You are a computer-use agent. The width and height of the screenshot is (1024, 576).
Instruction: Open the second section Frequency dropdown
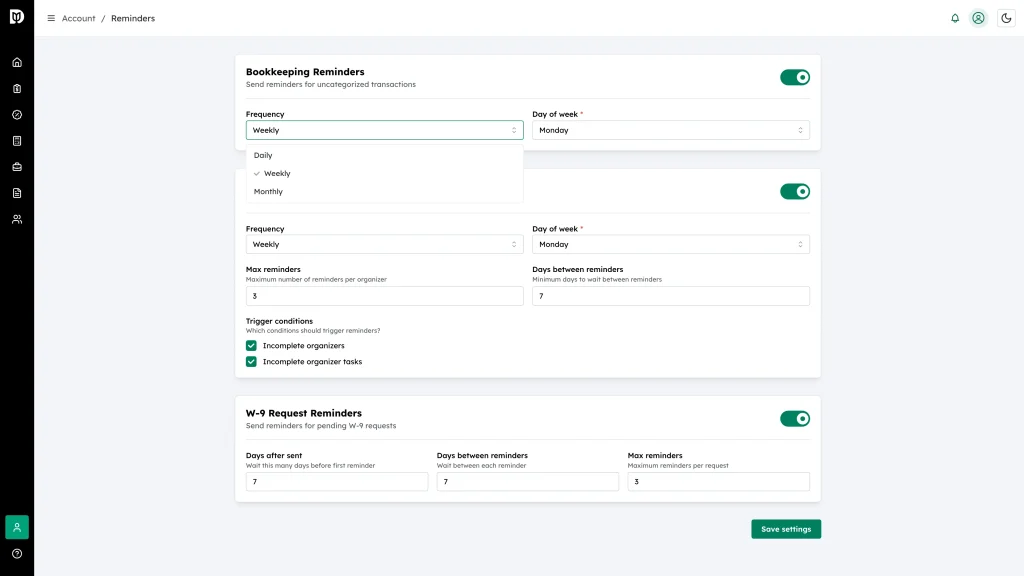point(385,244)
